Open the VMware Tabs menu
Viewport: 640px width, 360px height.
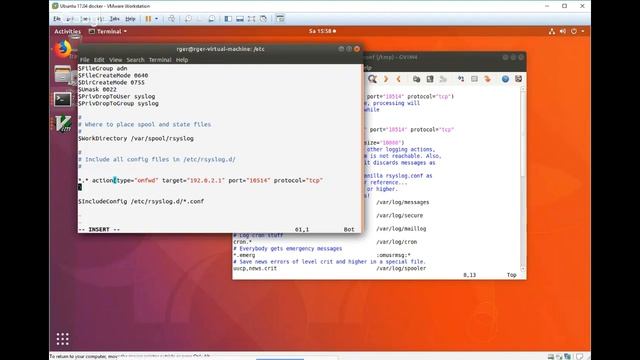[115, 19]
